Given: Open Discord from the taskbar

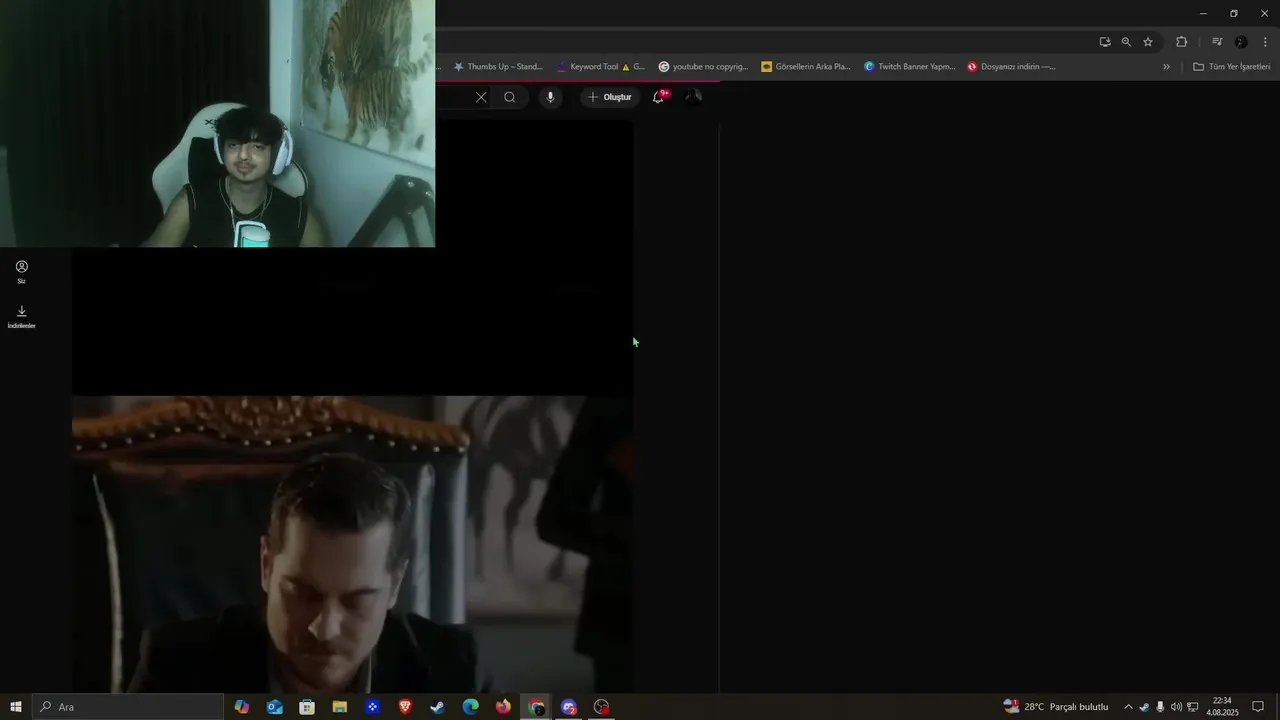Looking at the screenshot, I should pyautogui.click(x=569, y=707).
